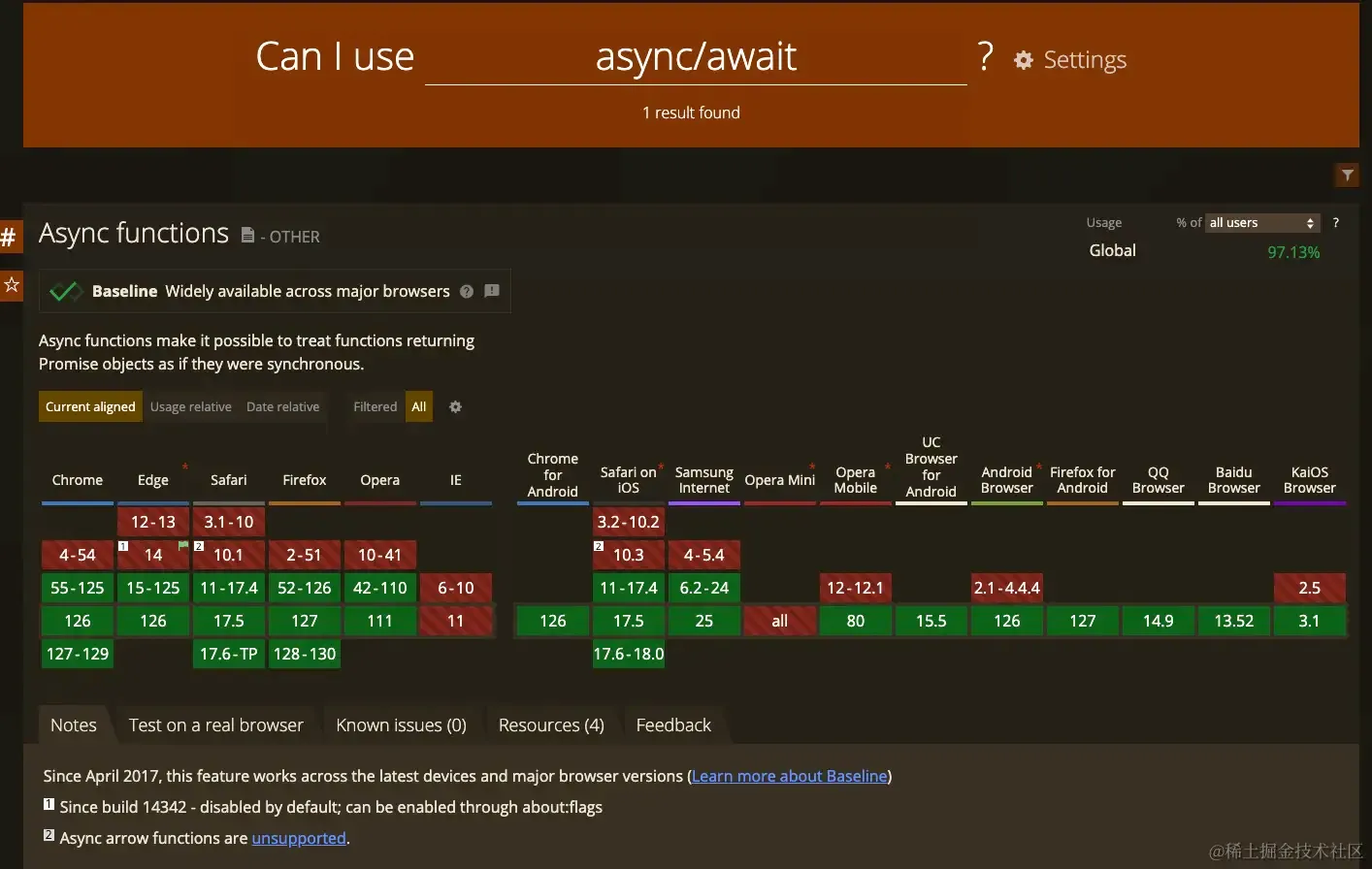Image resolution: width=1372 pixels, height=869 pixels.
Task: Click the Edge column header
Action: coord(153,480)
